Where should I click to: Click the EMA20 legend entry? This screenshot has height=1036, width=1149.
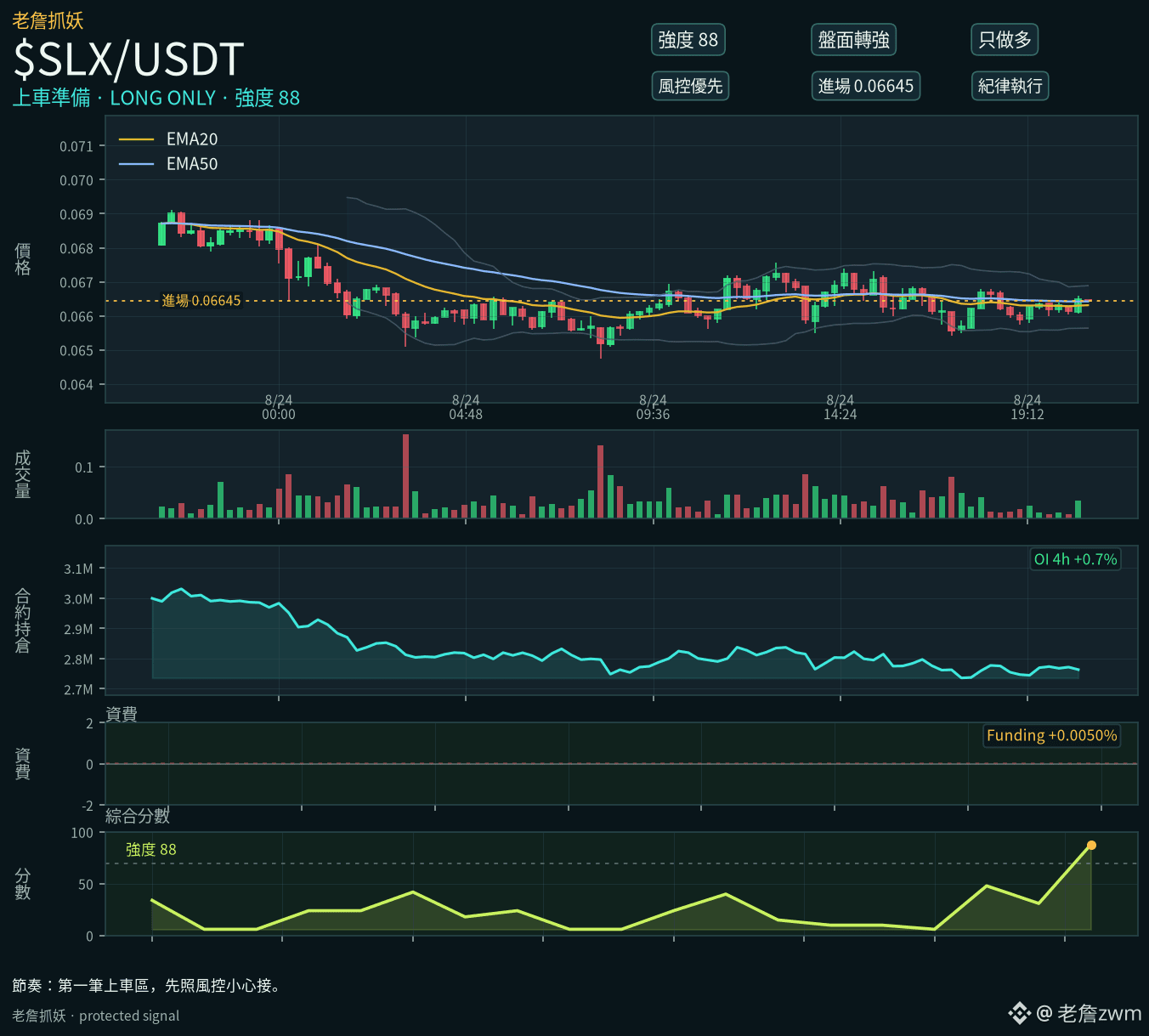pos(168,139)
